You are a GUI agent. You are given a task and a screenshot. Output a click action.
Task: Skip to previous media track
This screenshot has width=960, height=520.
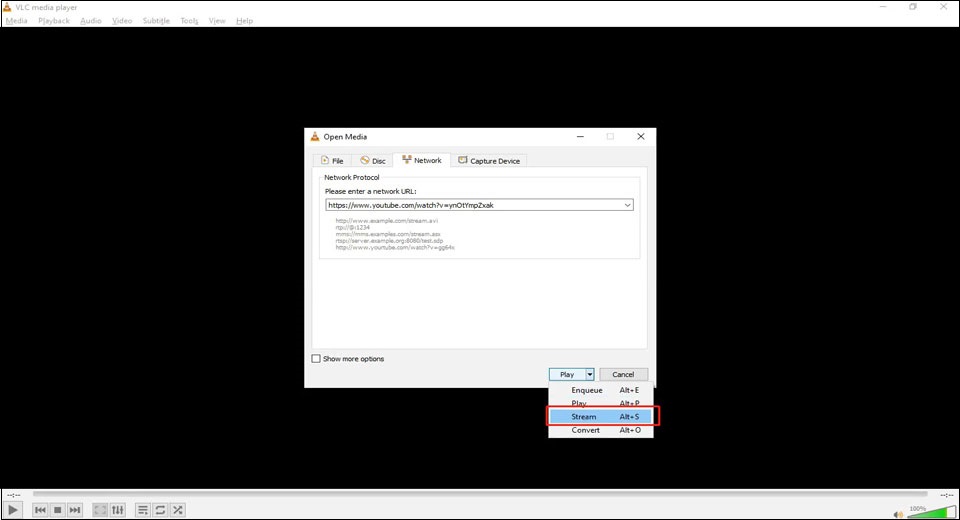40,510
